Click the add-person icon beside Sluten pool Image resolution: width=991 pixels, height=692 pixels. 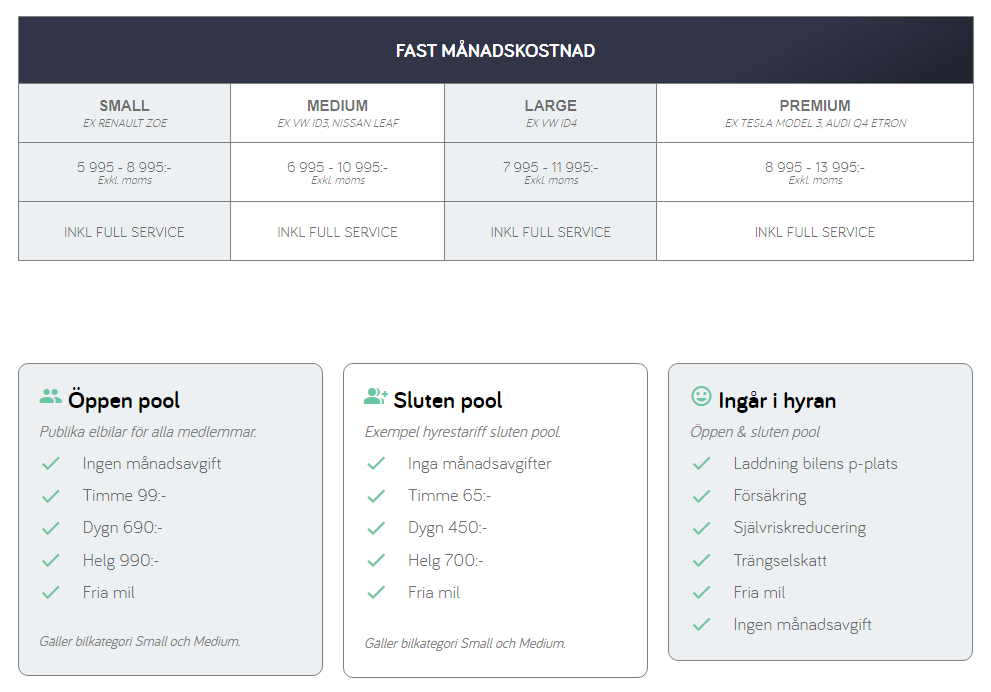(x=376, y=397)
